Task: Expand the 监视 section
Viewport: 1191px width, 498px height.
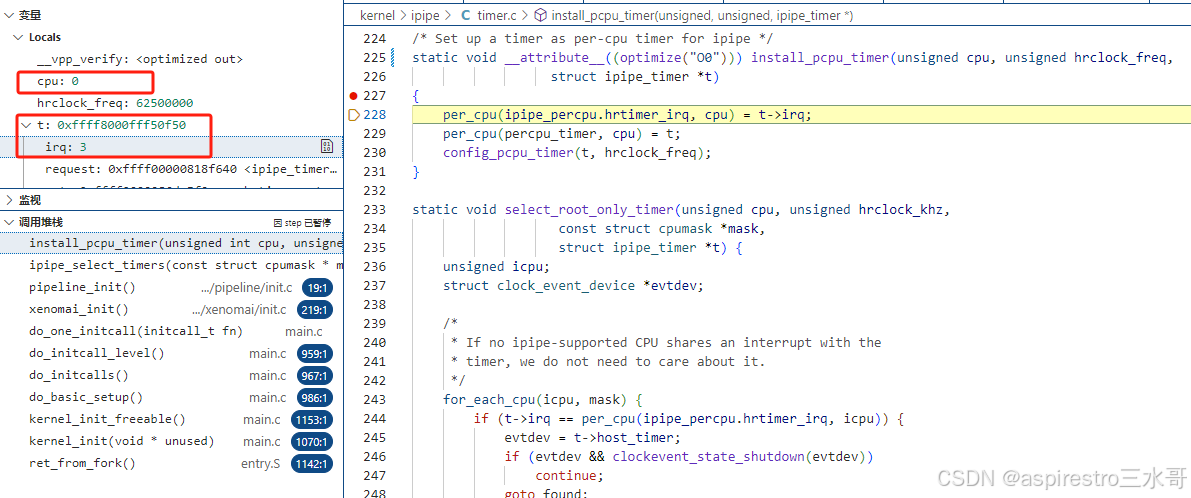Action: (9, 200)
